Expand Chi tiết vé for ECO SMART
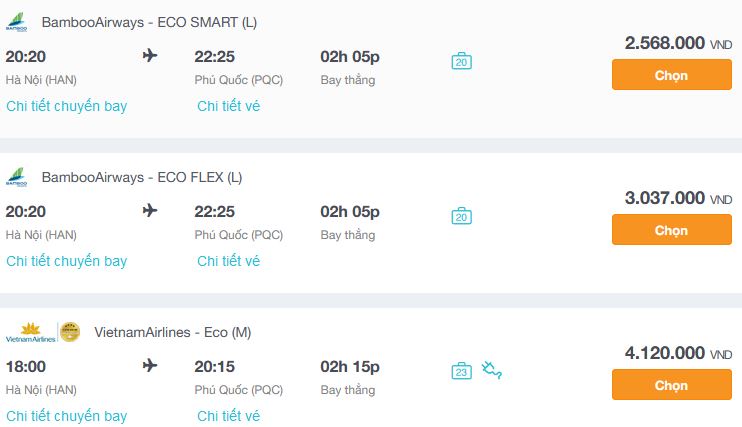The image size is (742, 427). pos(229,106)
